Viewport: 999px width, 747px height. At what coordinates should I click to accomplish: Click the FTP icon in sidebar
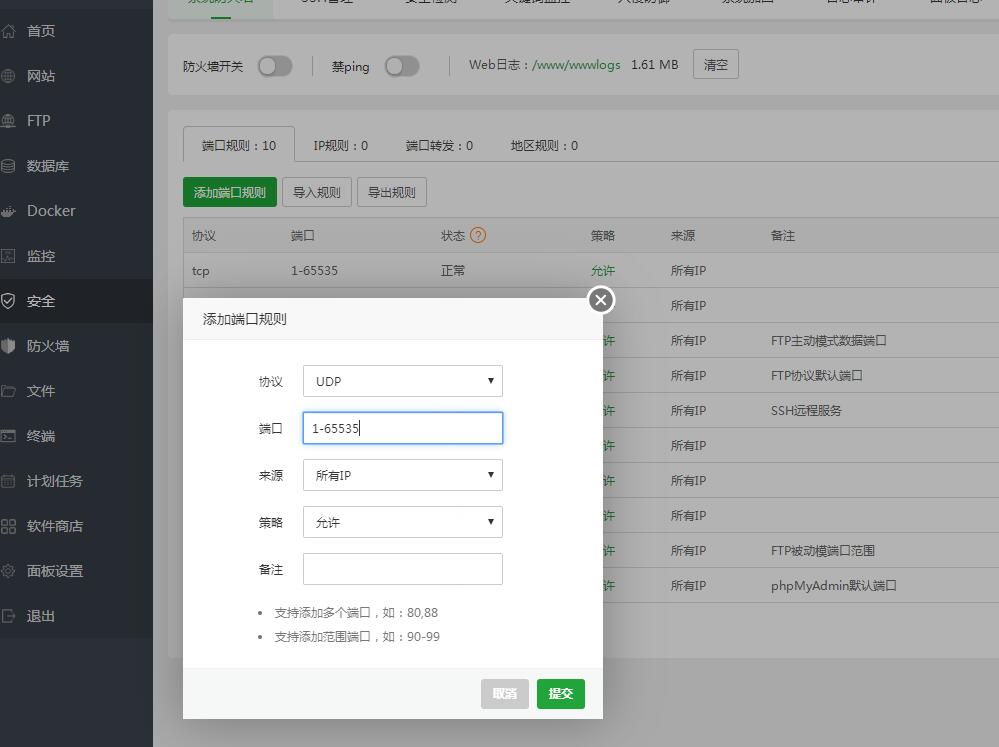coord(8,120)
